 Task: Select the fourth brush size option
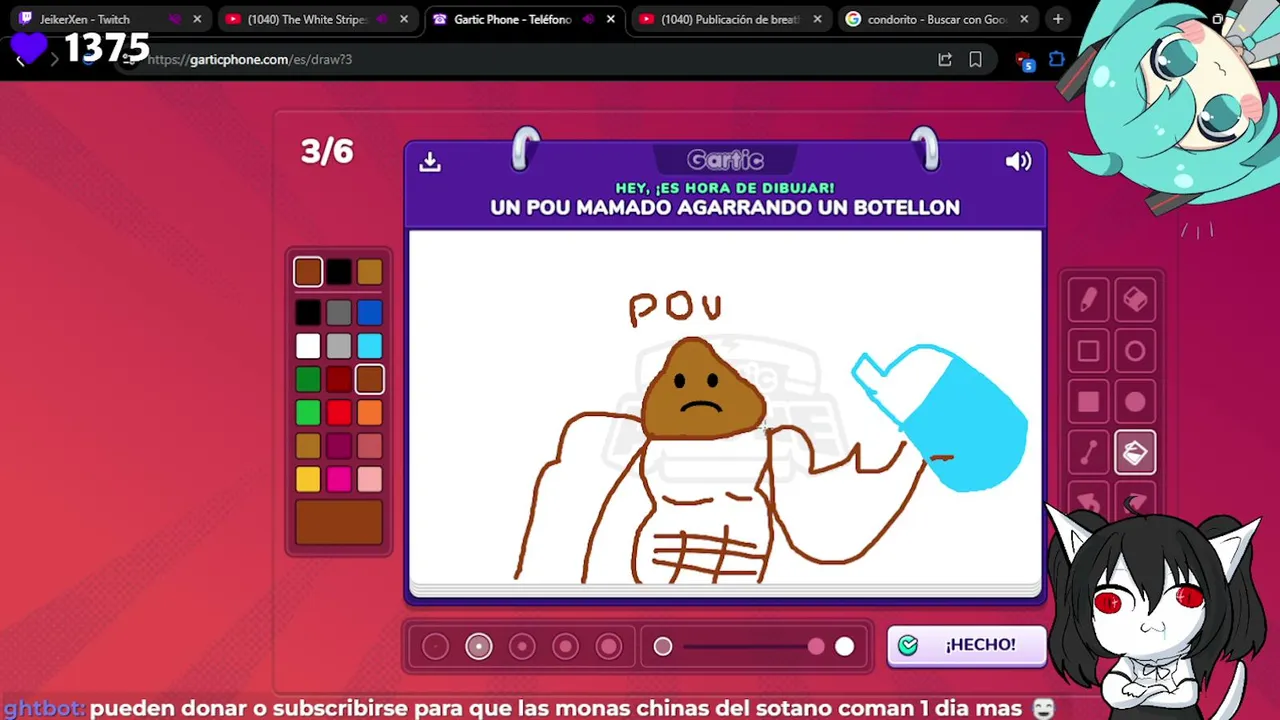pyautogui.click(x=566, y=647)
